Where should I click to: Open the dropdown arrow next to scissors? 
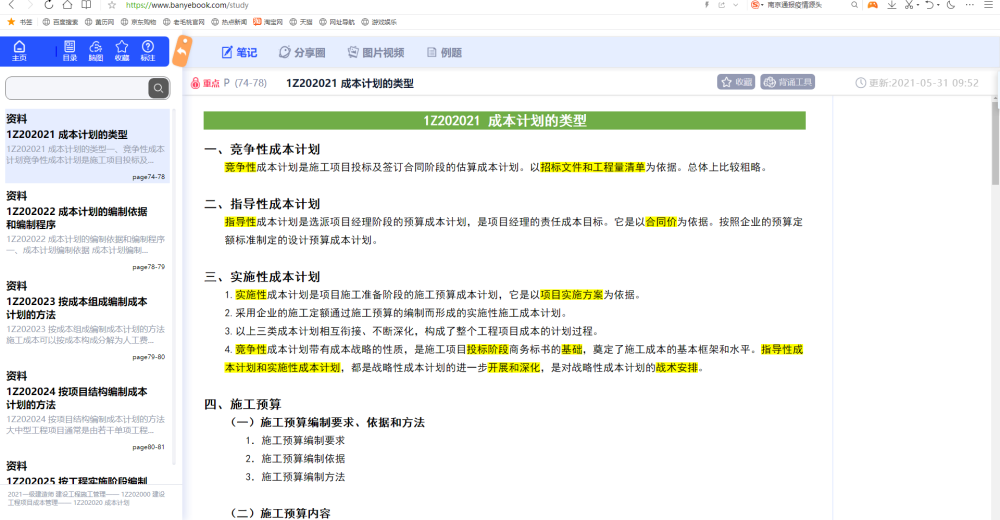(918, 5)
